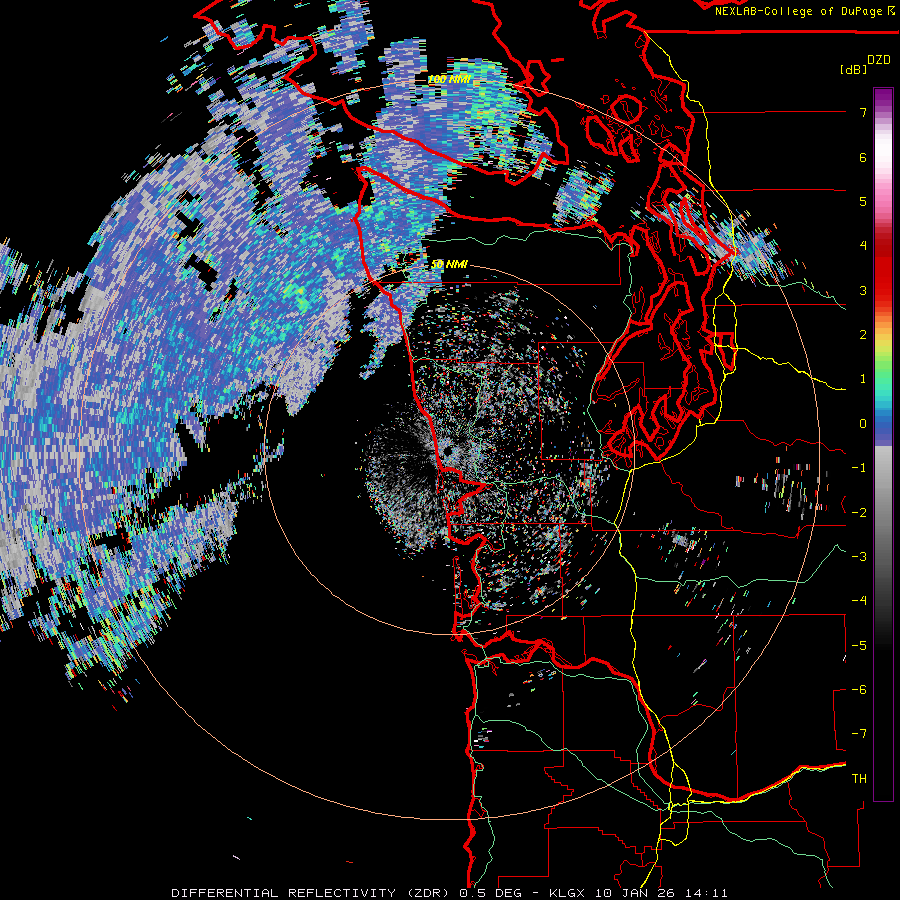The image size is (900, 900).
Task: Click the -4 value on the scale
Action: point(859,601)
